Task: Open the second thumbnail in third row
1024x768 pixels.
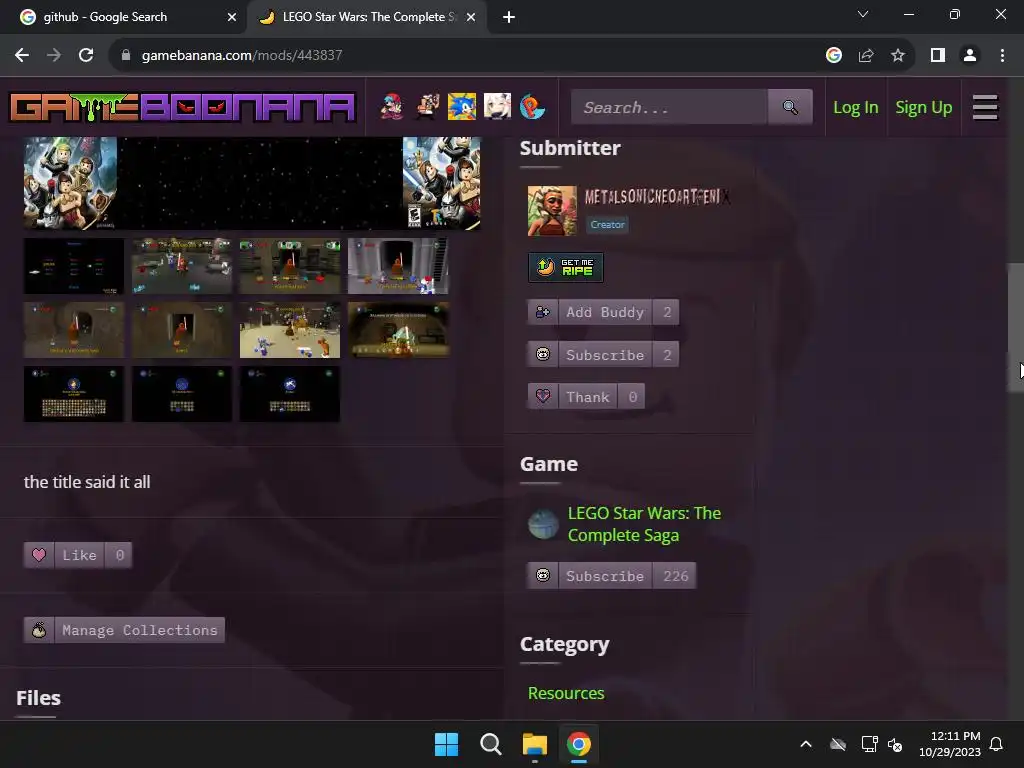Action: click(182, 394)
